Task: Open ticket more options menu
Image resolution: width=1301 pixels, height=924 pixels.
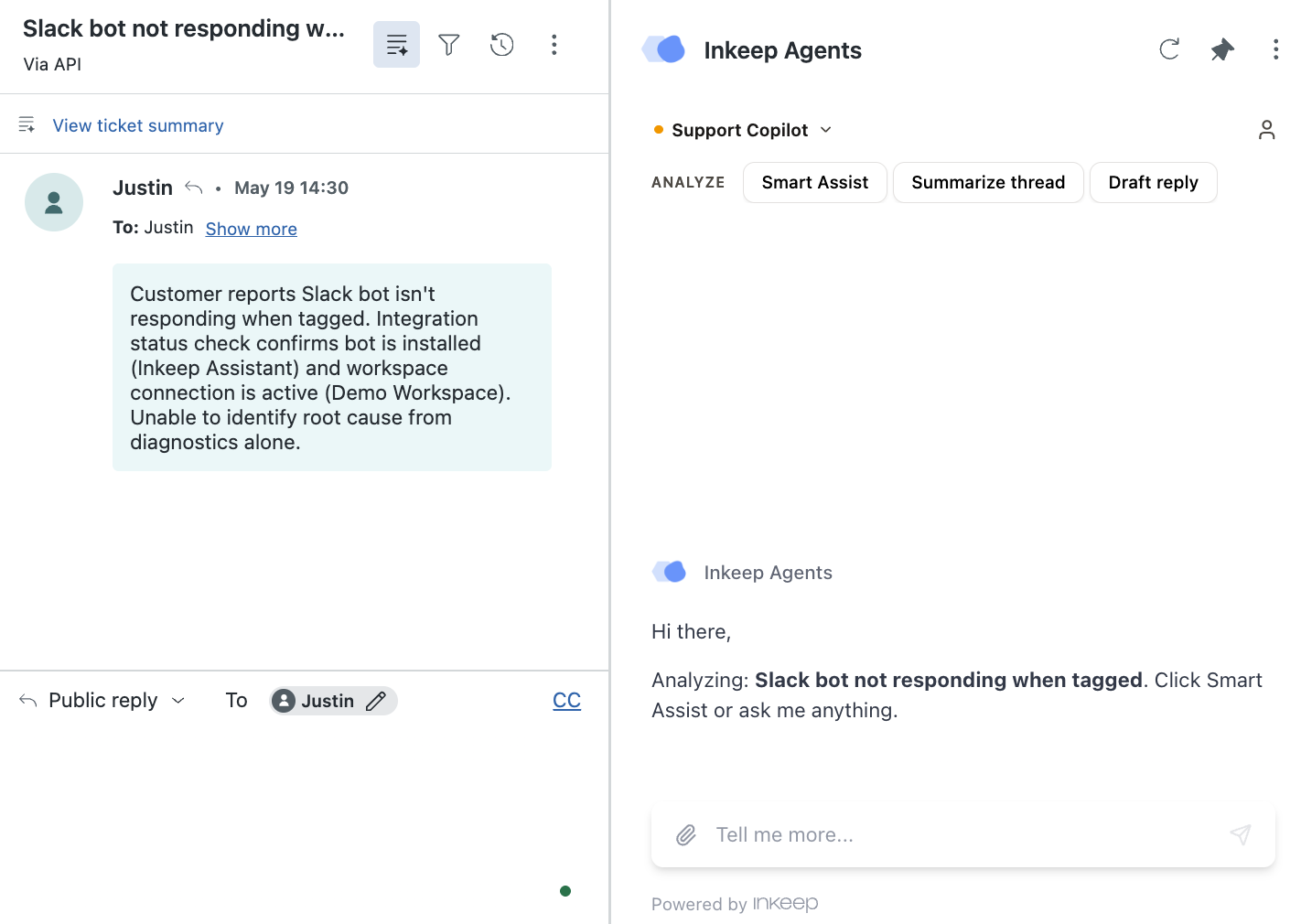Action: point(554,45)
